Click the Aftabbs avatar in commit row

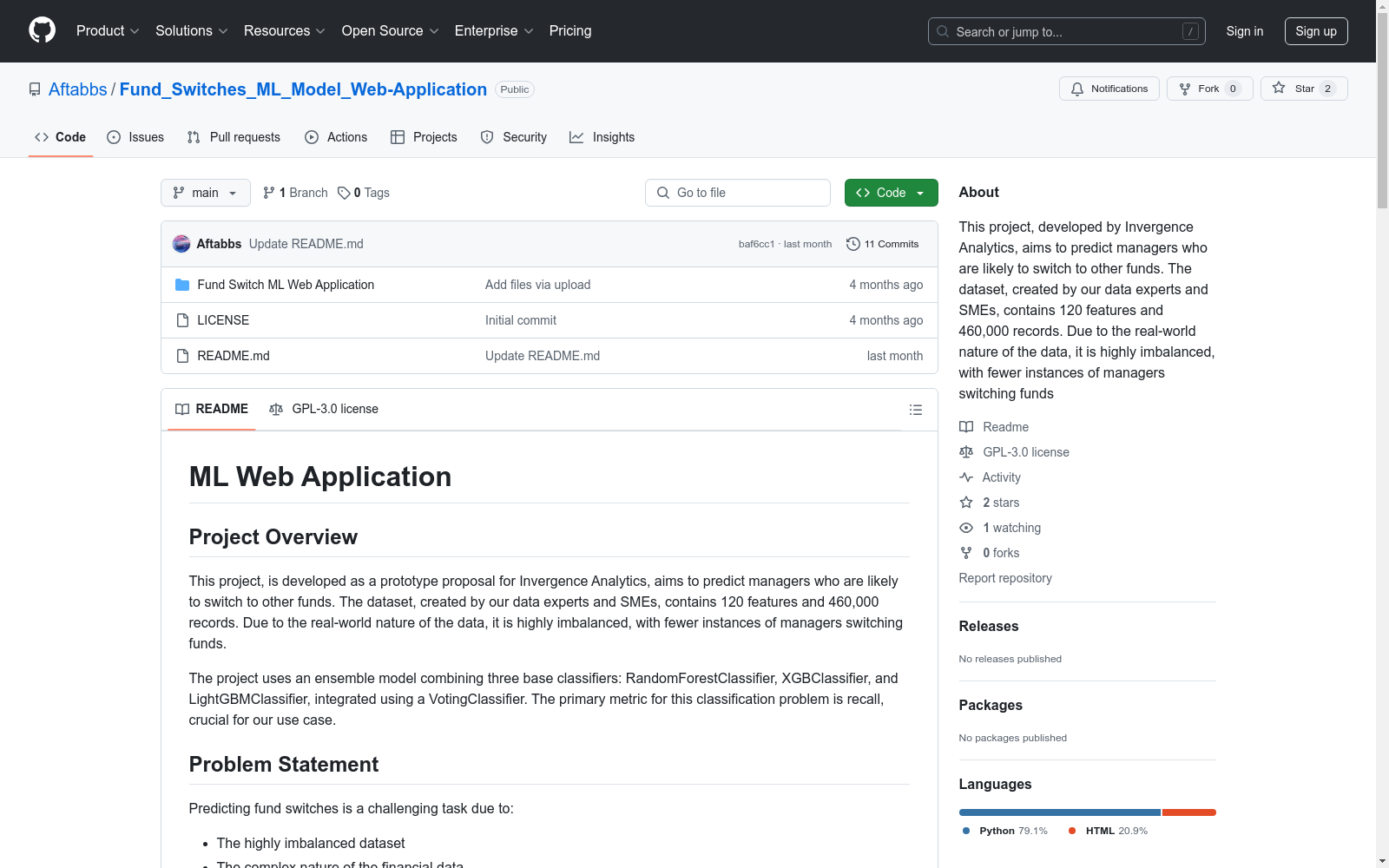[181, 244]
